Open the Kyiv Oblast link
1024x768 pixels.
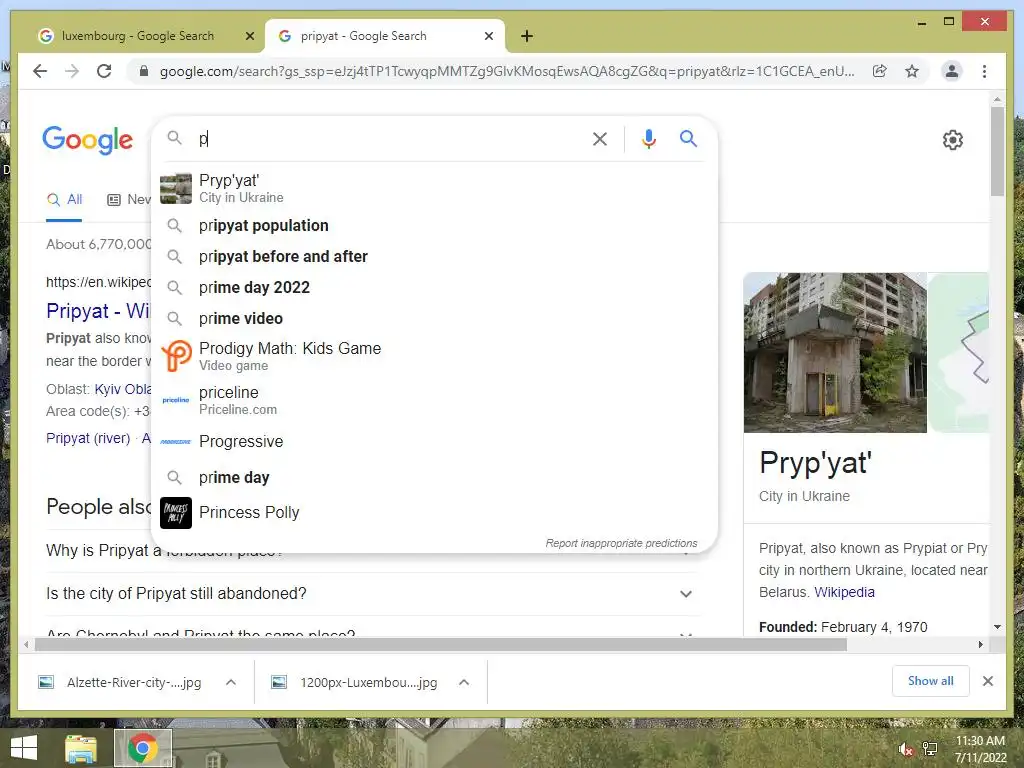coord(123,389)
